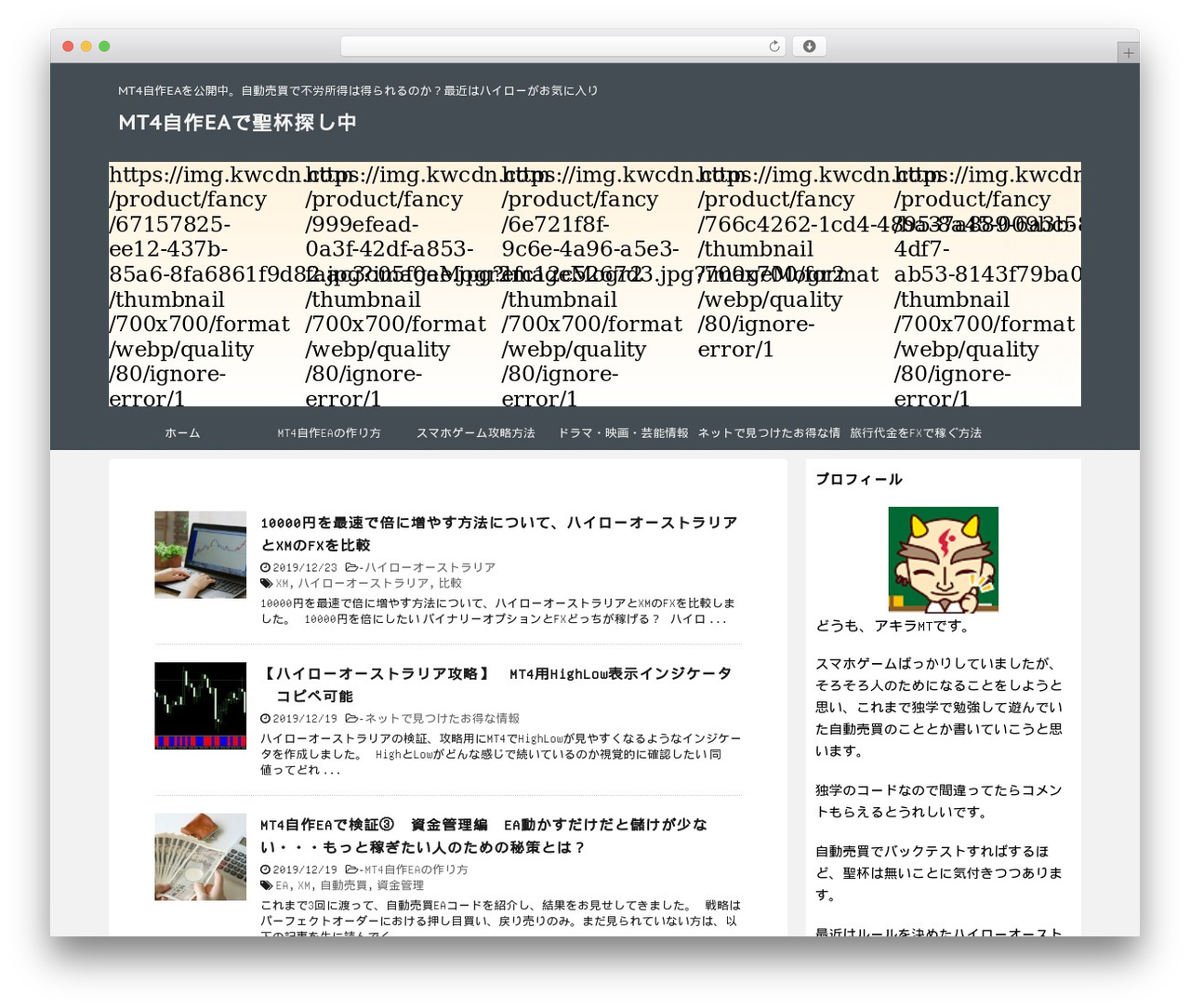
Task: Open ドラマ・映画・芸能情報 menu item
Action: [x=623, y=433]
